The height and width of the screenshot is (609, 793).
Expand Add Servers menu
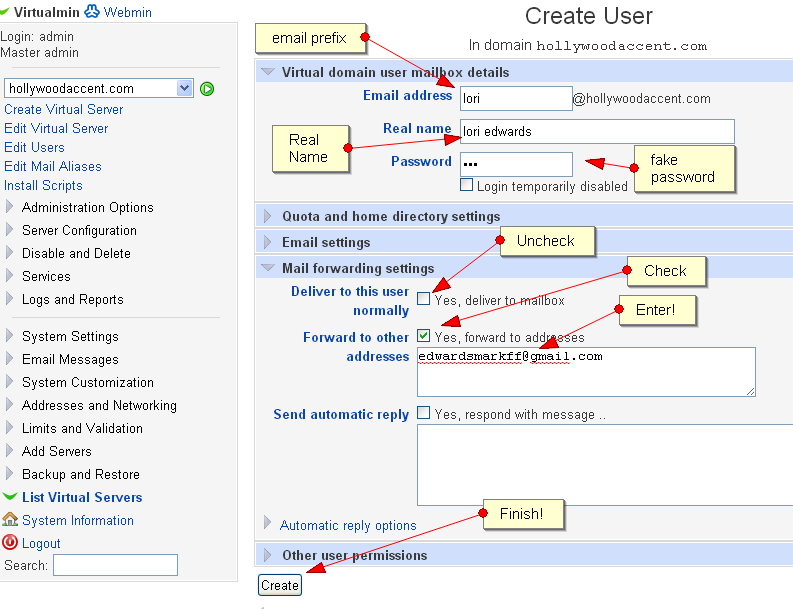[10, 450]
